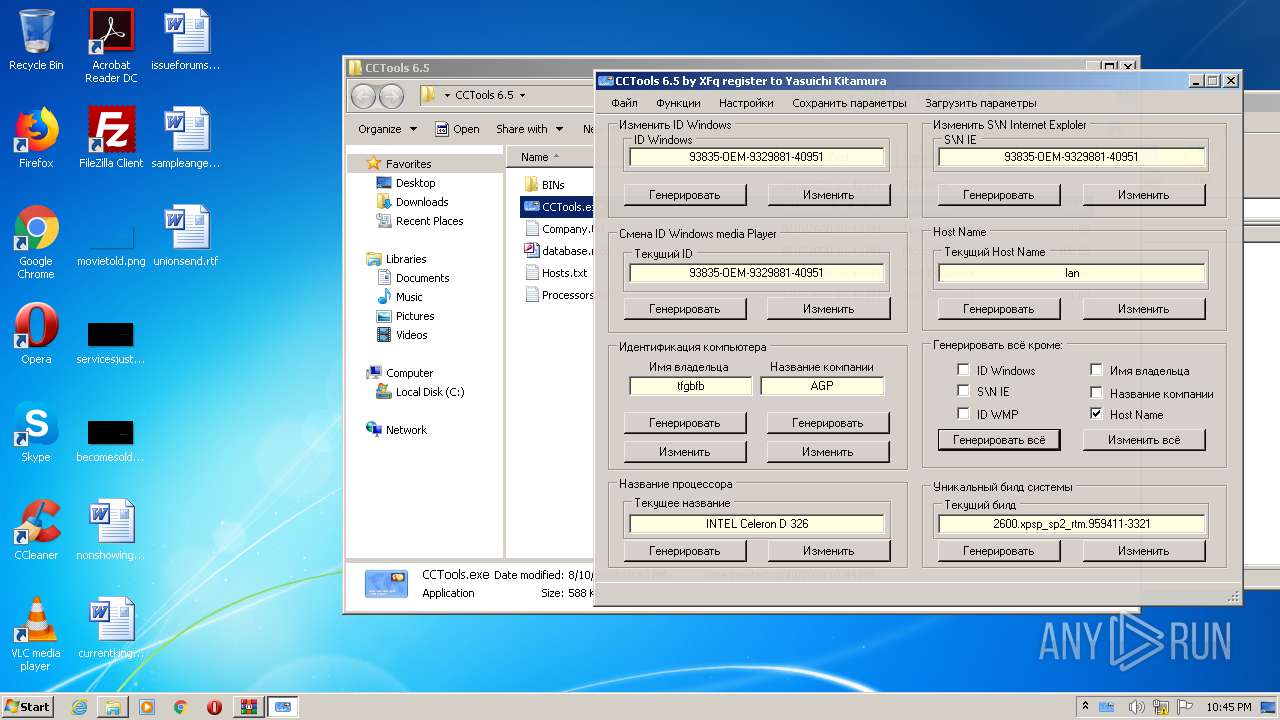This screenshot has height=720, width=1280.
Task: Open the Файл menu
Action: click(624, 103)
